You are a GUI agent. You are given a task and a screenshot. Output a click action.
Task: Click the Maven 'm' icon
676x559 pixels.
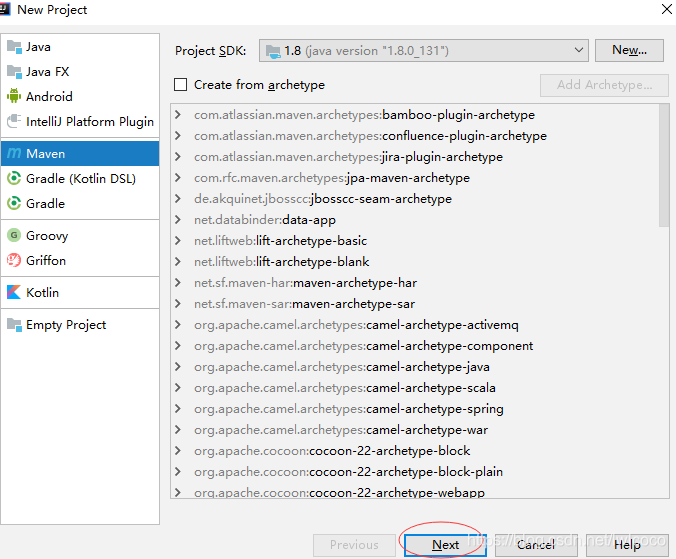(14, 153)
